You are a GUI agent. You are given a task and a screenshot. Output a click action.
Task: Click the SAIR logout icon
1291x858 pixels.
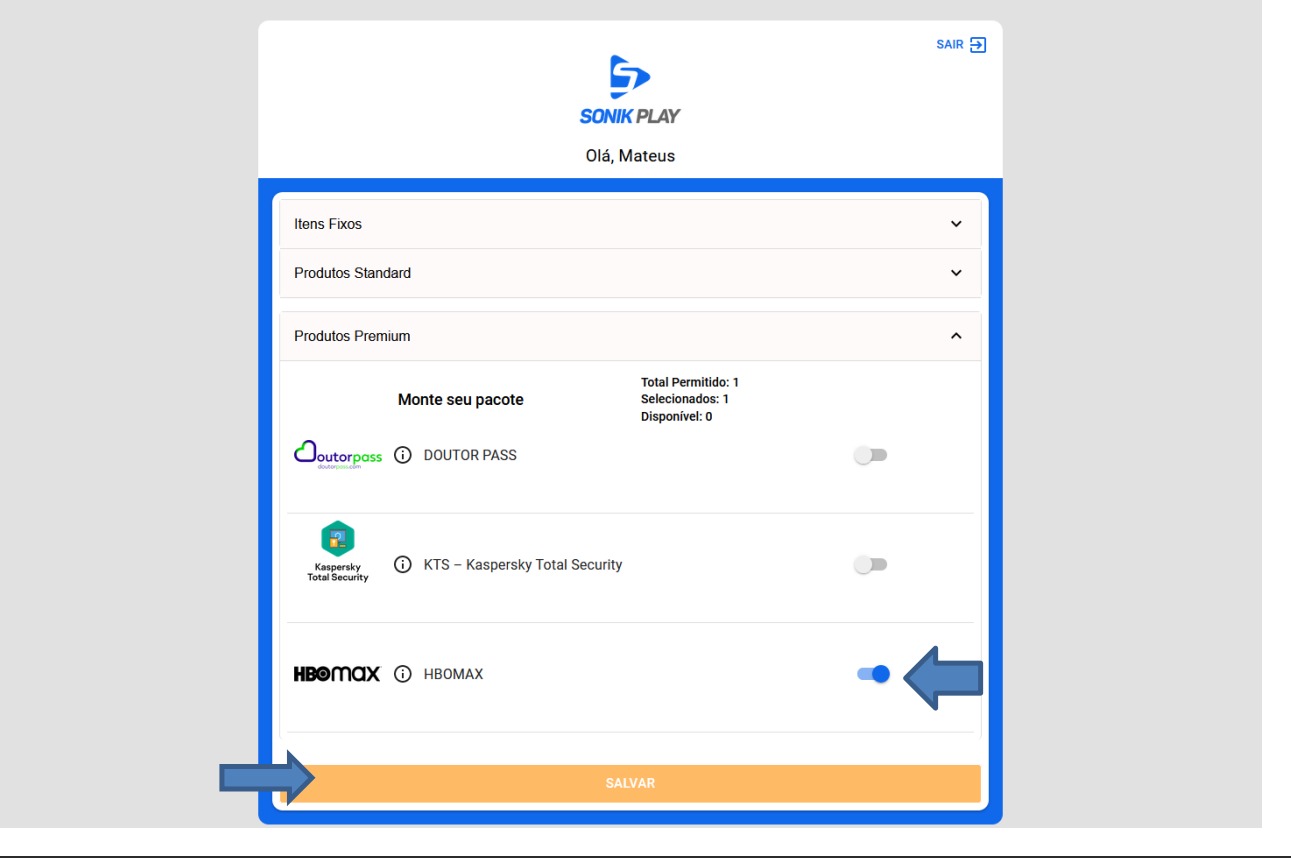tap(978, 45)
